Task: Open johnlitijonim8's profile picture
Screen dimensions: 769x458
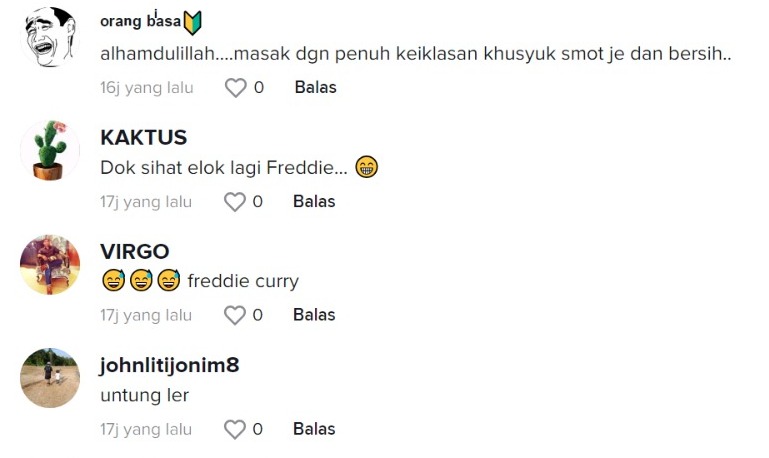Action: pos(50,378)
